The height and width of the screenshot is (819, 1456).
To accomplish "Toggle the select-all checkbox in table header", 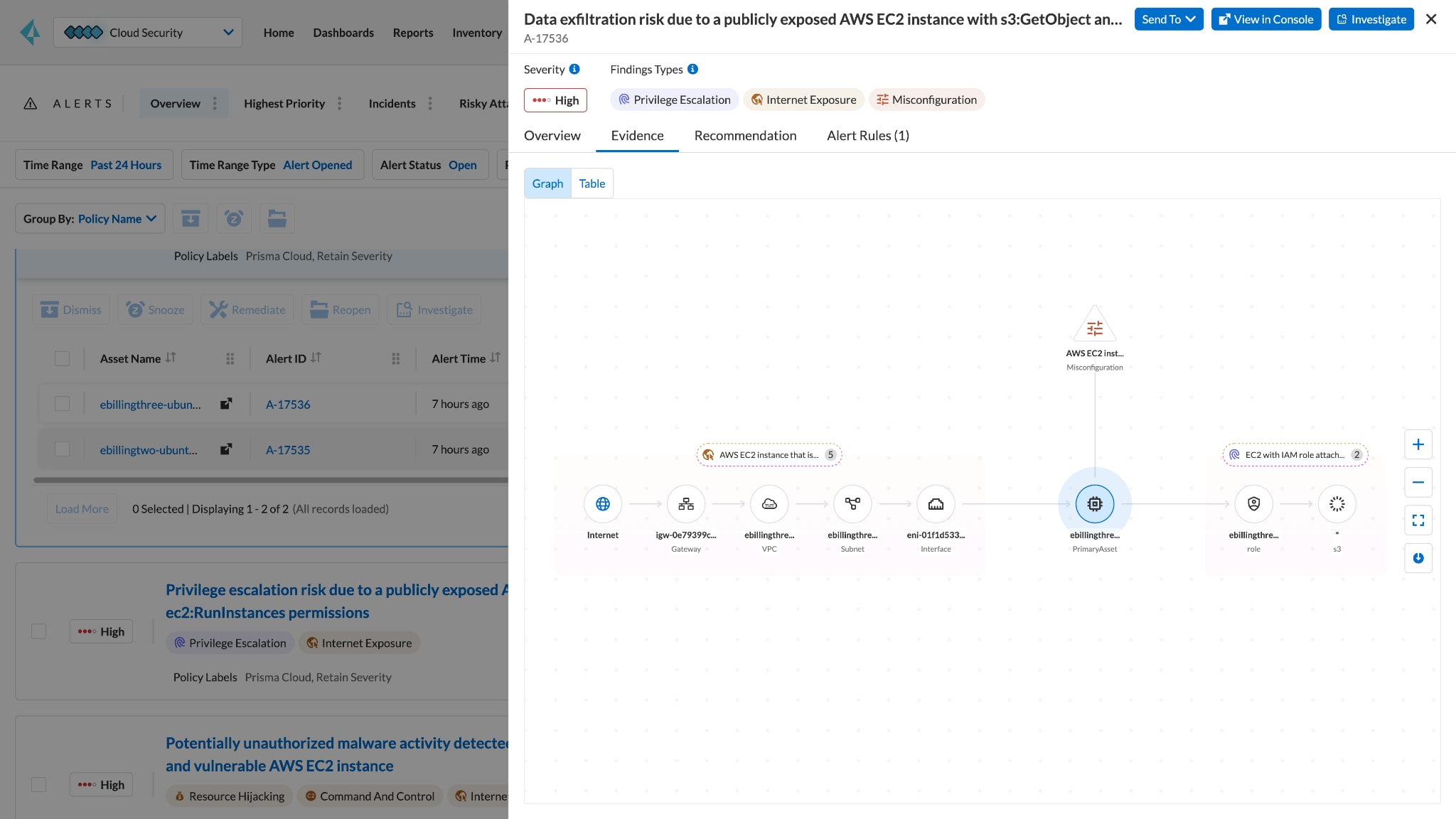I will tap(63, 358).
